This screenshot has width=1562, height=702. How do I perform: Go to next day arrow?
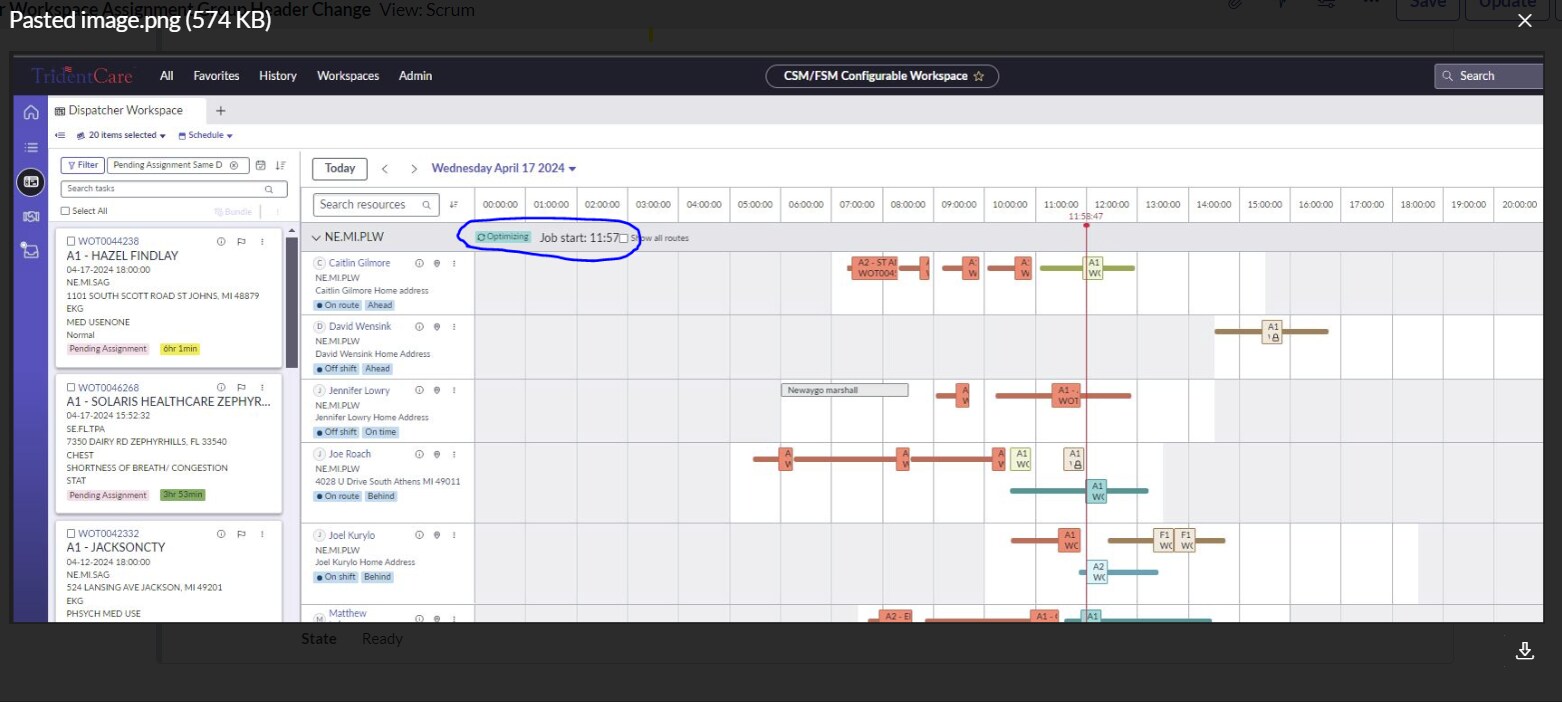point(414,169)
